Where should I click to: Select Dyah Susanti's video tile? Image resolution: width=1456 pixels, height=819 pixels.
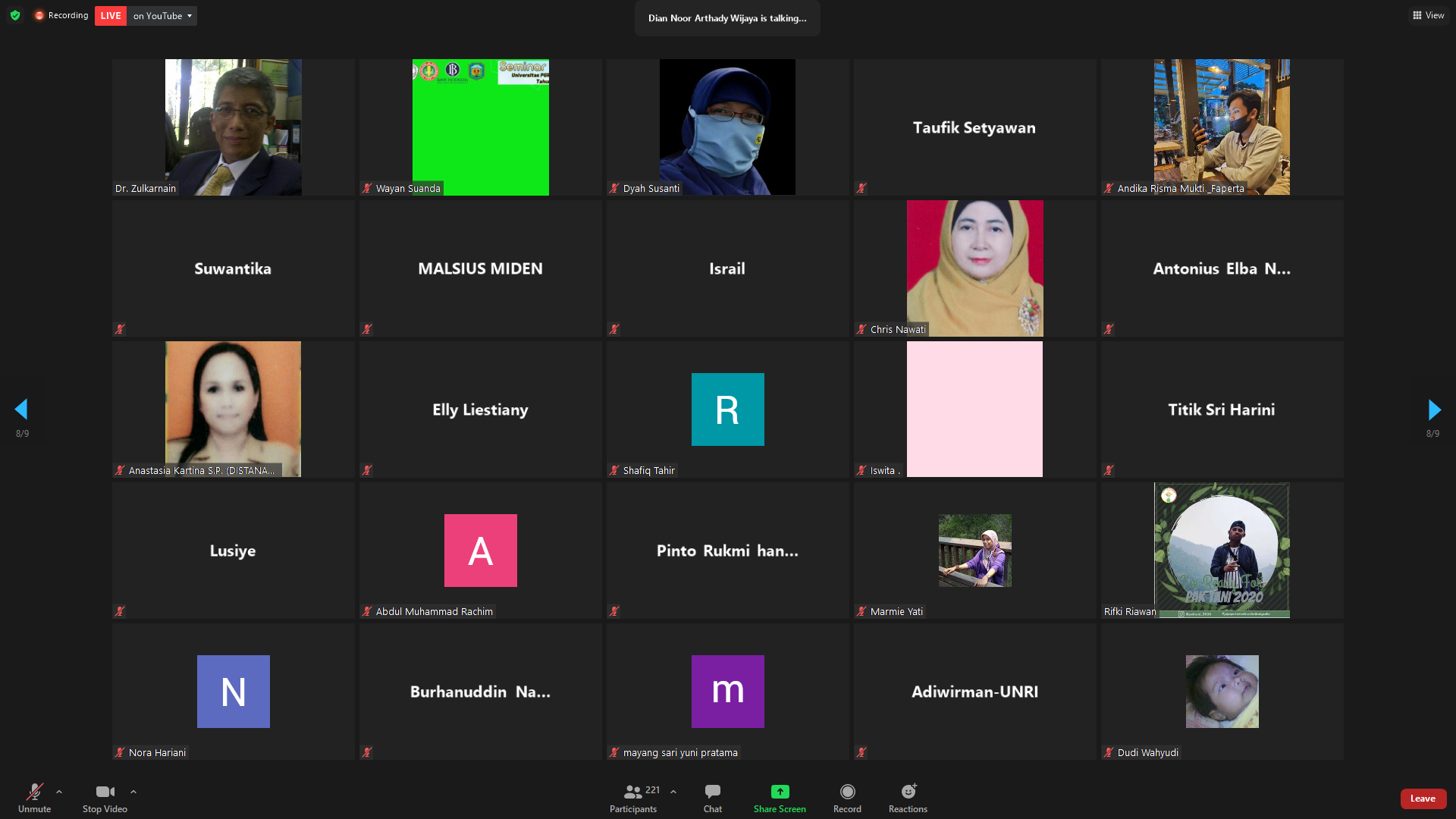point(728,127)
